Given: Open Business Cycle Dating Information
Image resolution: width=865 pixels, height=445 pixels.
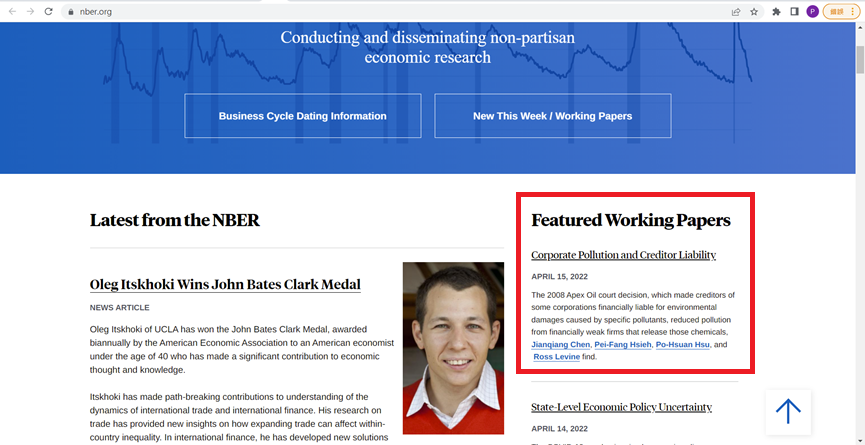Looking at the screenshot, I should click(302, 116).
